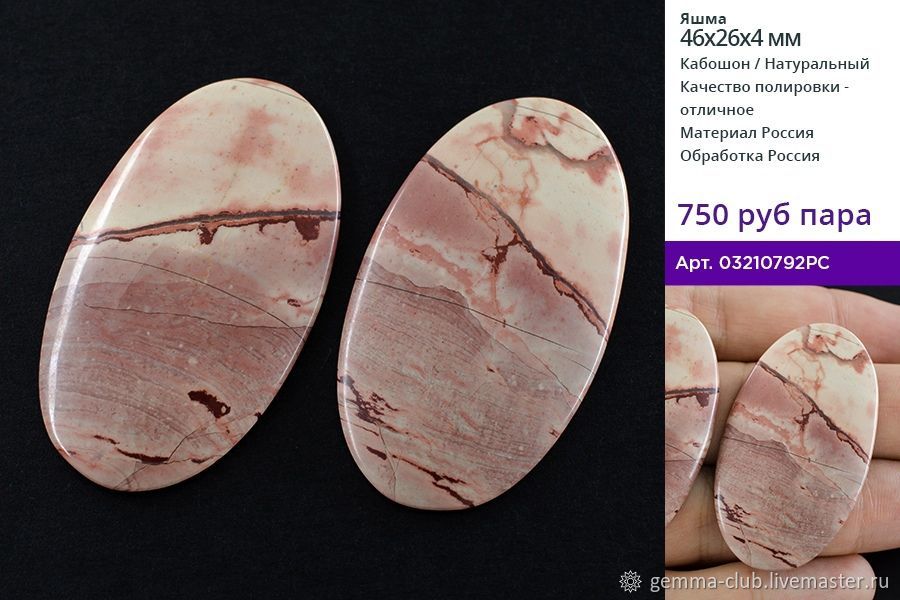The width and height of the screenshot is (900, 600).
Task: Select the 46x26x4 мм dimensions text
Action: (740, 38)
